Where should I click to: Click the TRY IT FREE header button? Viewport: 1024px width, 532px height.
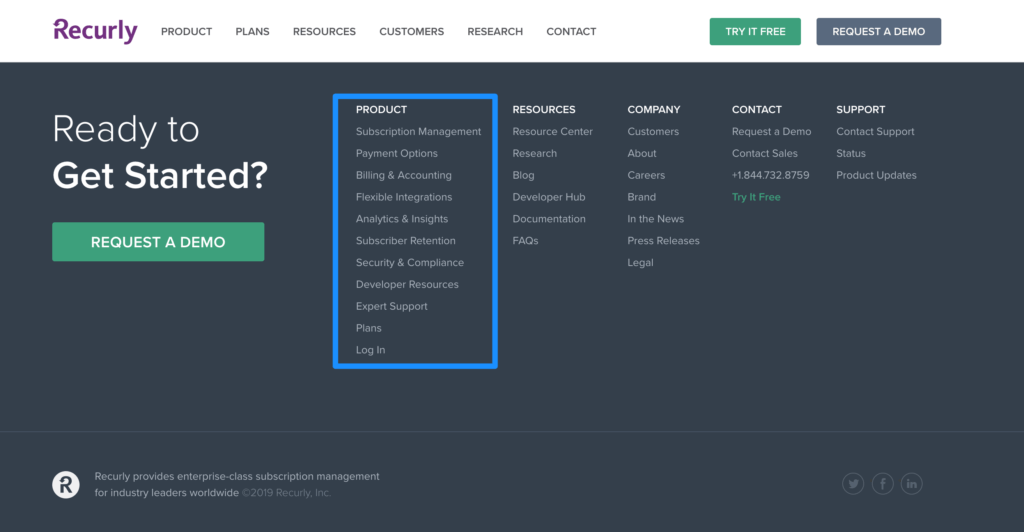pyautogui.click(x=755, y=31)
